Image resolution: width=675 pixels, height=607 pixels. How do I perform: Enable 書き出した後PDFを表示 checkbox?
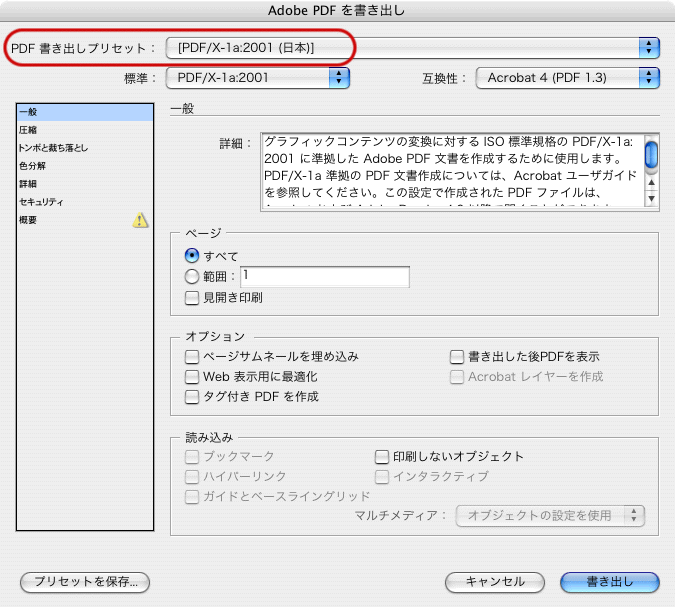click(x=457, y=356)
